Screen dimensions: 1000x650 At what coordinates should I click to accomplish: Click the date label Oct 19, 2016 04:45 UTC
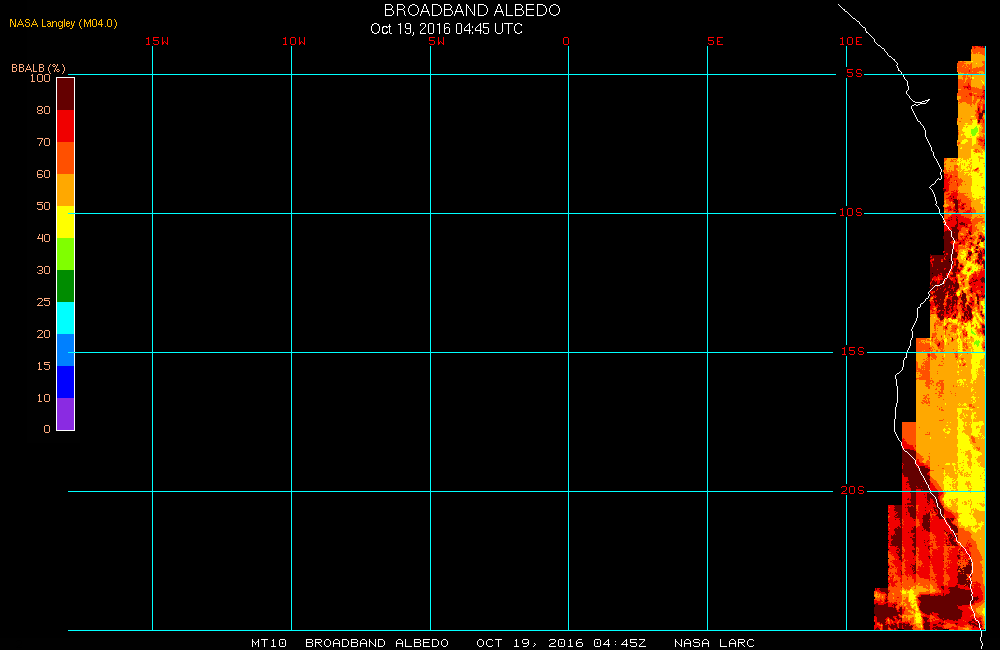(446, 29)
